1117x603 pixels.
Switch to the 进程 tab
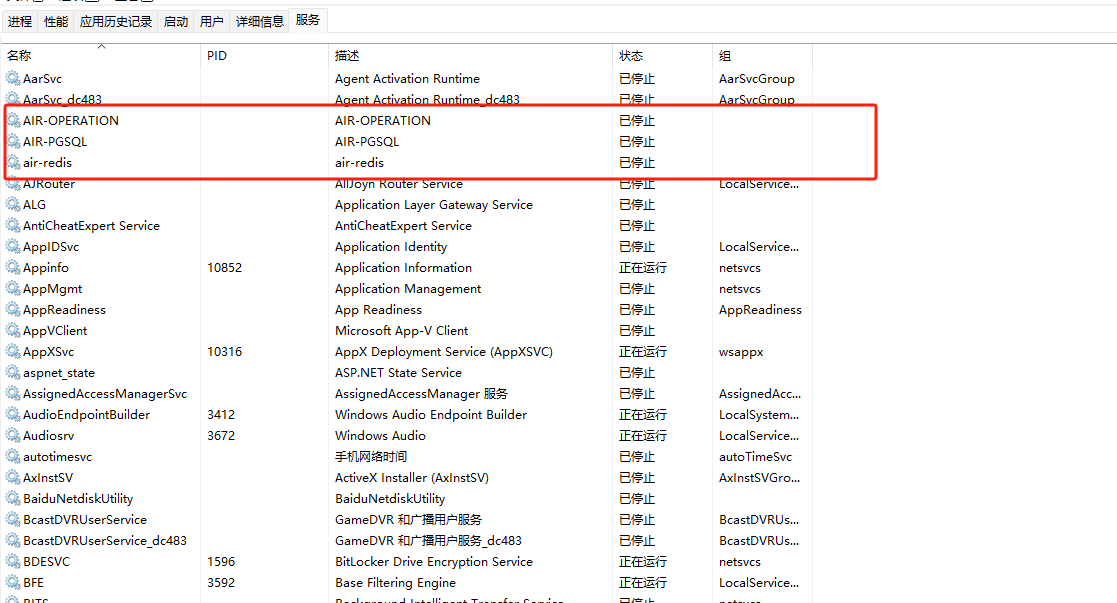(x=19, y=20)
